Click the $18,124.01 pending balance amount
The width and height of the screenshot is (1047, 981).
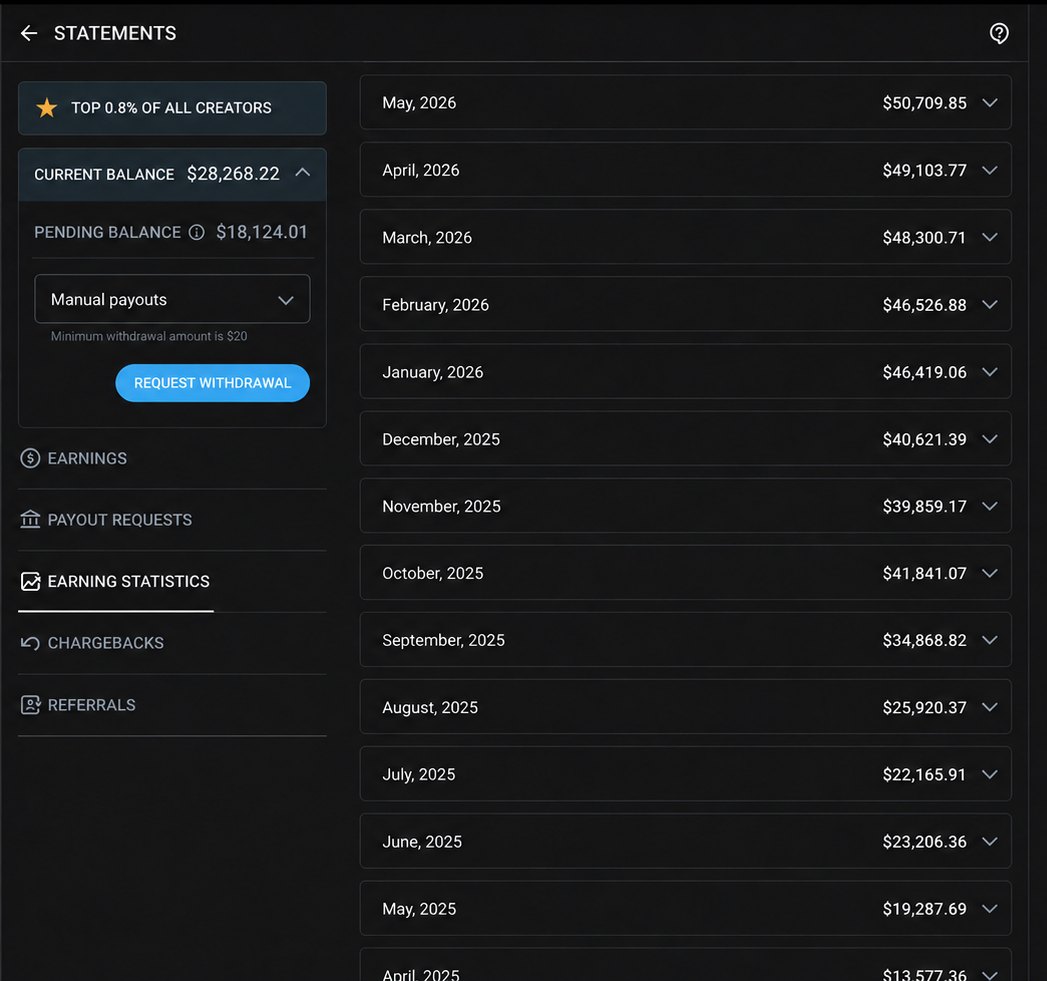point(262,232)
